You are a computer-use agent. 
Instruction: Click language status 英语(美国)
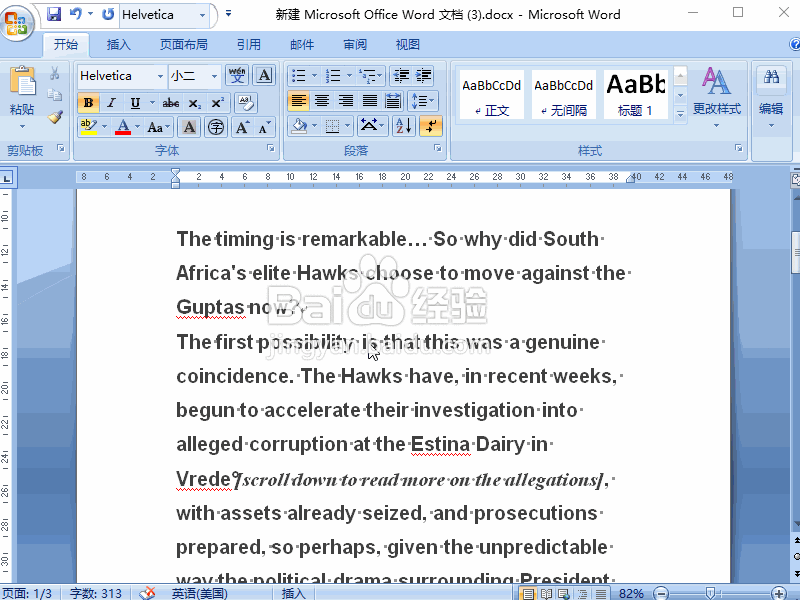(x=199, y=593)
